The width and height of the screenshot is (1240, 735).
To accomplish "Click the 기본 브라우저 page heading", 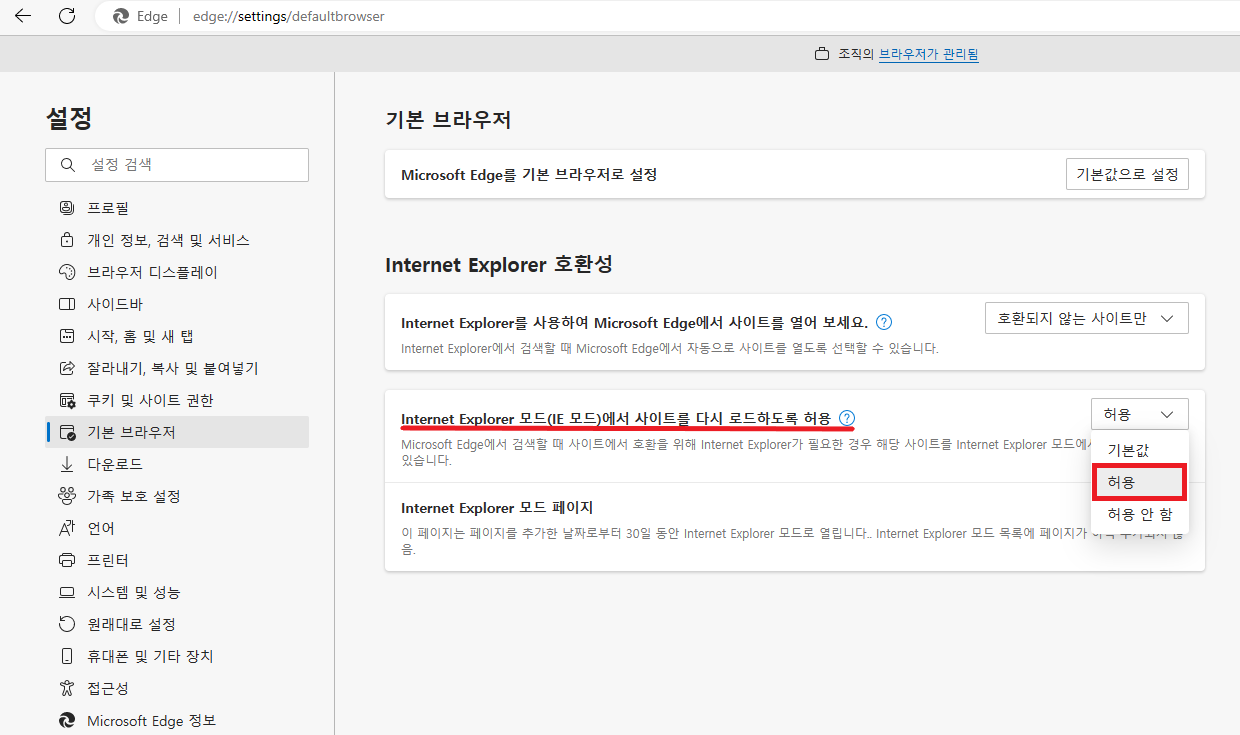I will pyautogui.click(x=448, y=120).
